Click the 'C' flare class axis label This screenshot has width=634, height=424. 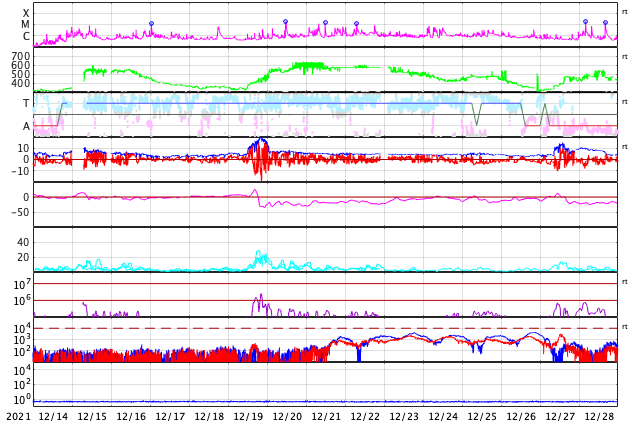coord(26,36)
